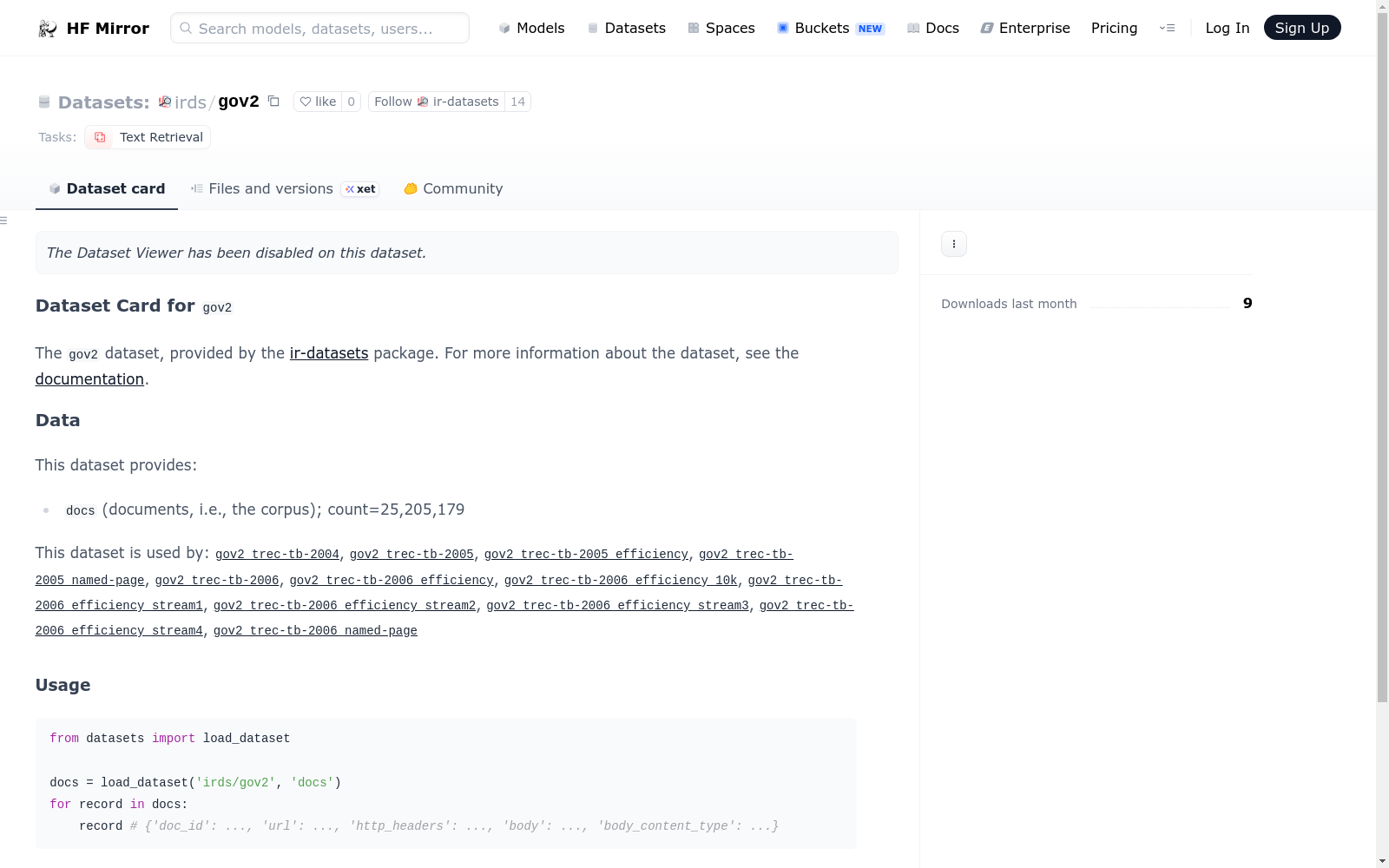The height and width of the screenshot is (868, 1389).
Task: Click the Datasets breadcrumb label
Action: tap(103, 102)
